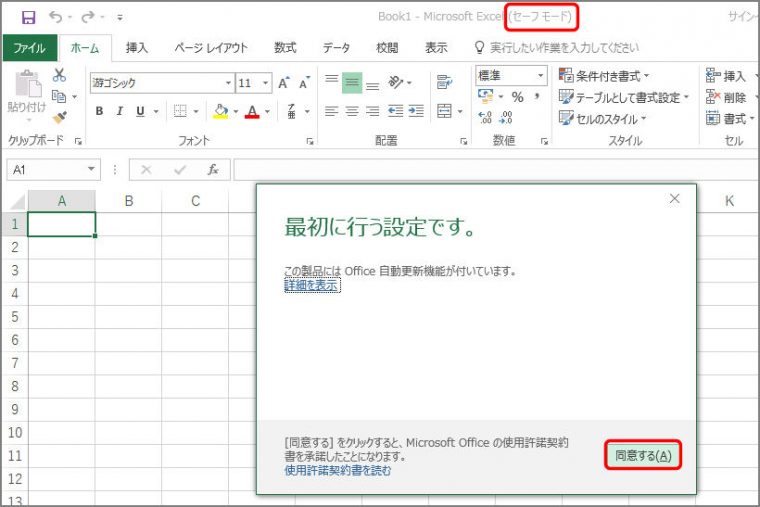Click the Align Right icon

tap(373, 111)
